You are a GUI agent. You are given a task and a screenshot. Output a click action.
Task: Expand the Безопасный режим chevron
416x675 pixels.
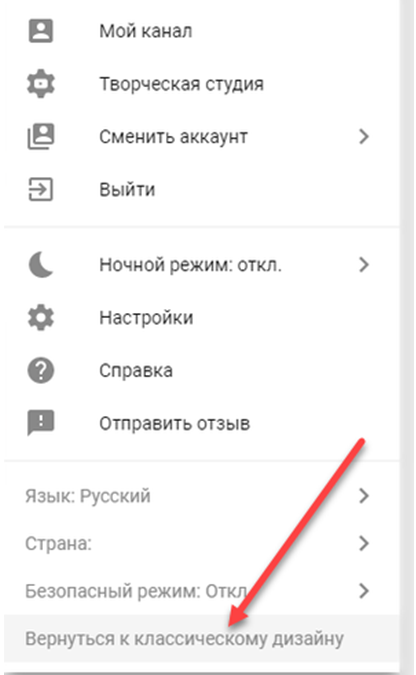(364, 591)
